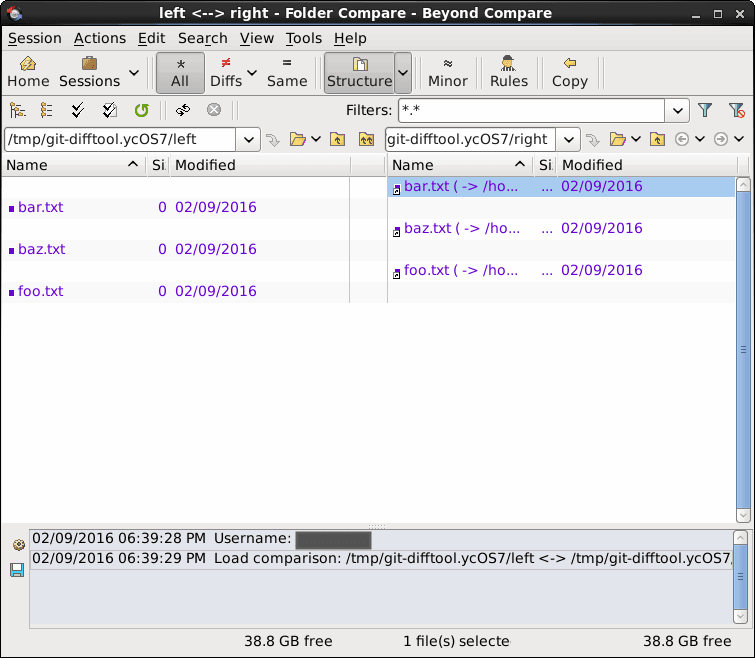This screenshot has height=658, width=755.
Task: Open the Edit menu
Action: 151,38
